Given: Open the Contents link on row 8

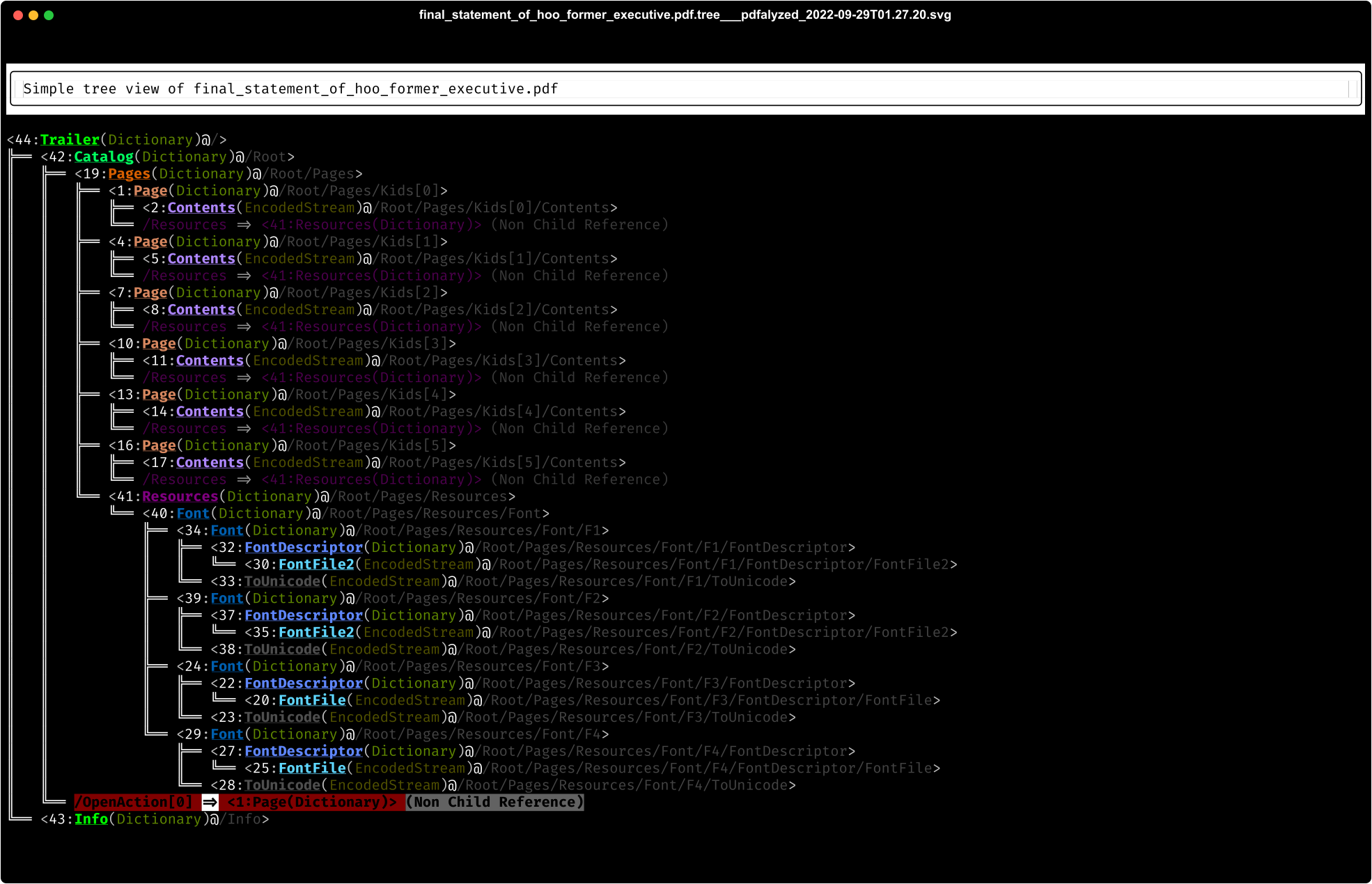Looking at the screenshot, I should [201, 310].
